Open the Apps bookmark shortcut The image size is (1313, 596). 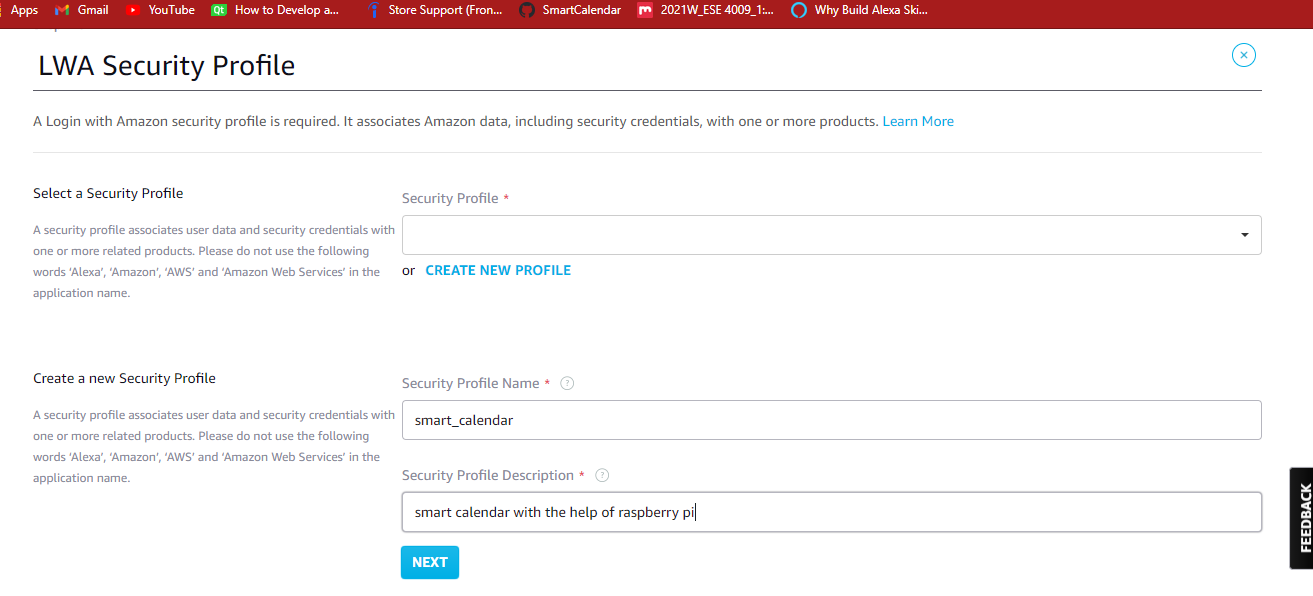pyautogui.click(x=20, y=10)
